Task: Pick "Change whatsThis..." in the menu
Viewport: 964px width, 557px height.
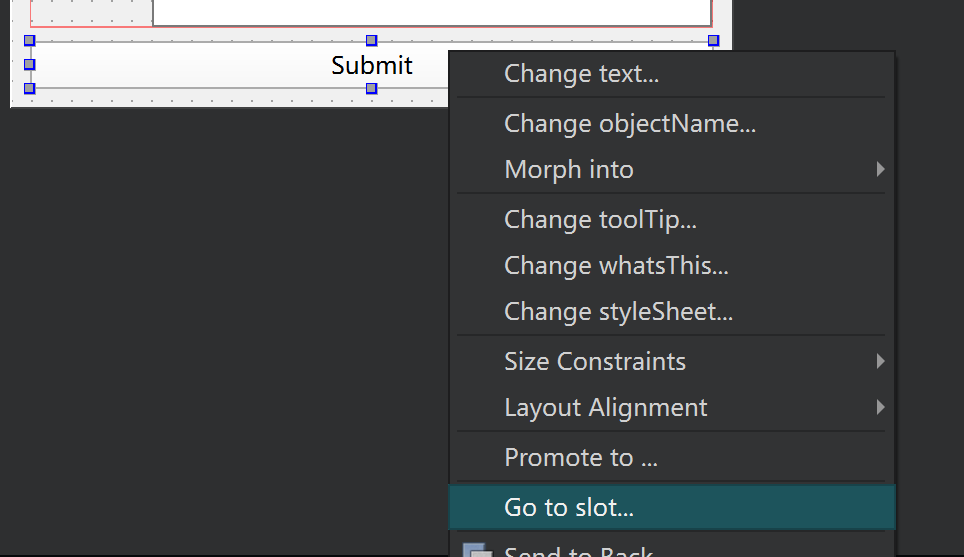Action: [x=616, y=266]
